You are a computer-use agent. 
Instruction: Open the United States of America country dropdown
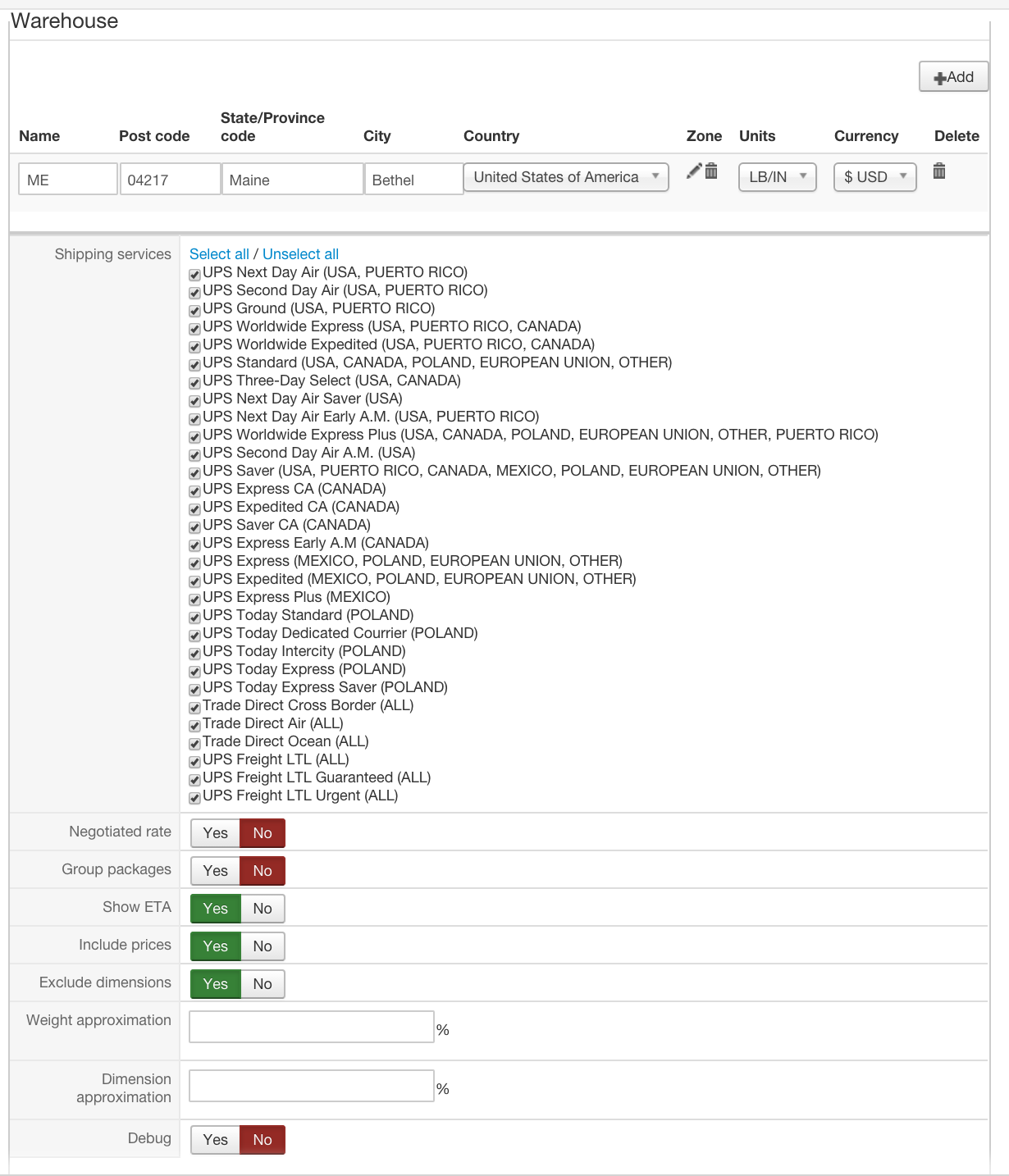(x=566, y=177)
